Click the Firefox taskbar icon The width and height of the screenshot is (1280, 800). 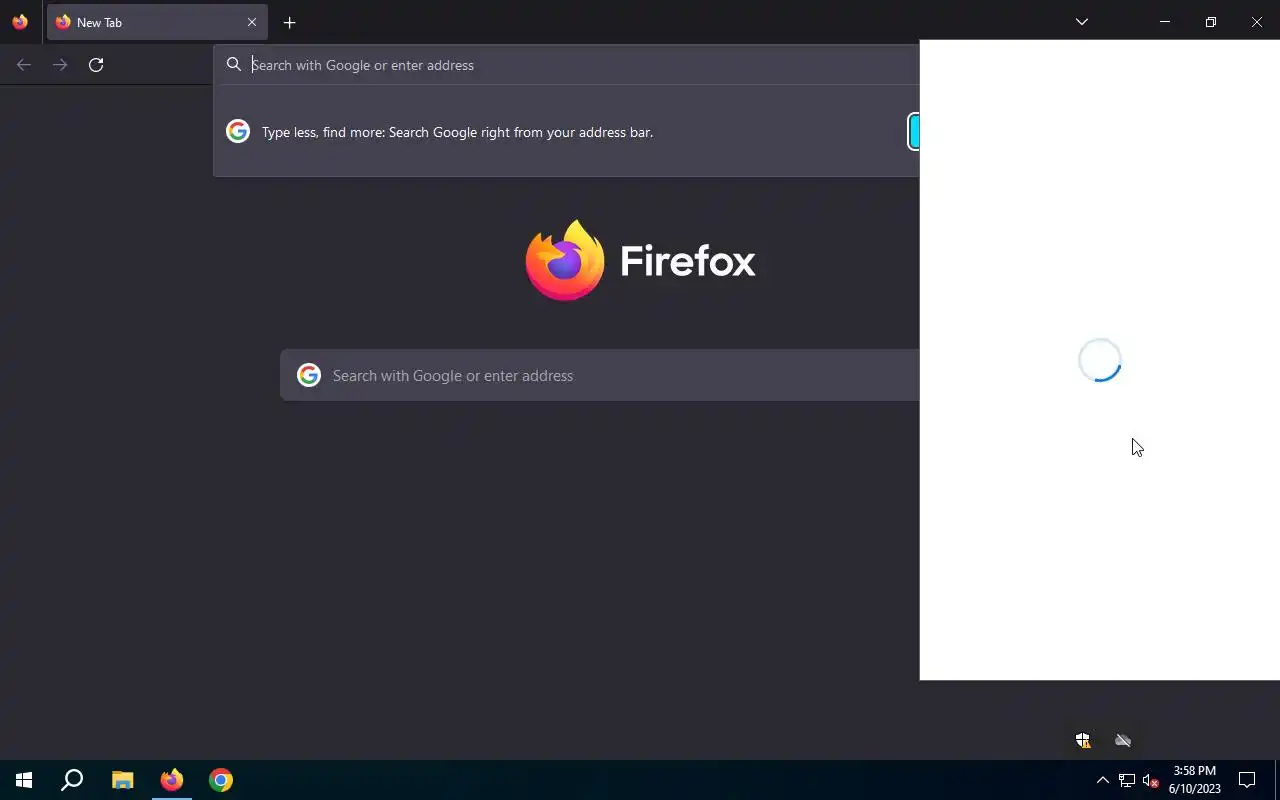pyautogui.click(x=172, y=780)
